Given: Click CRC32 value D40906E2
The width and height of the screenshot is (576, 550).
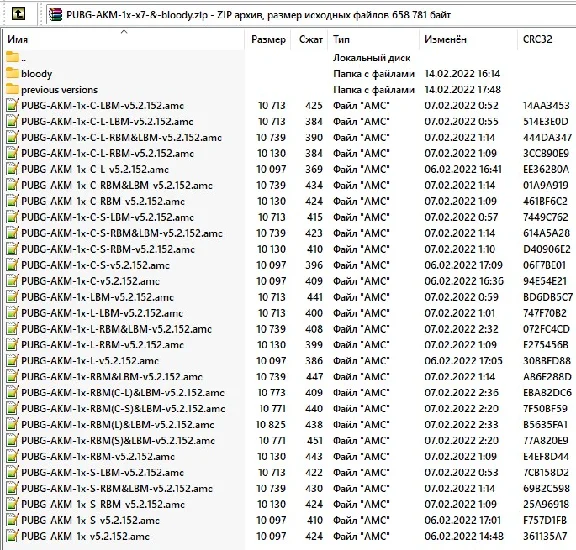Looking at the screenshot, I should click(547, 249).
